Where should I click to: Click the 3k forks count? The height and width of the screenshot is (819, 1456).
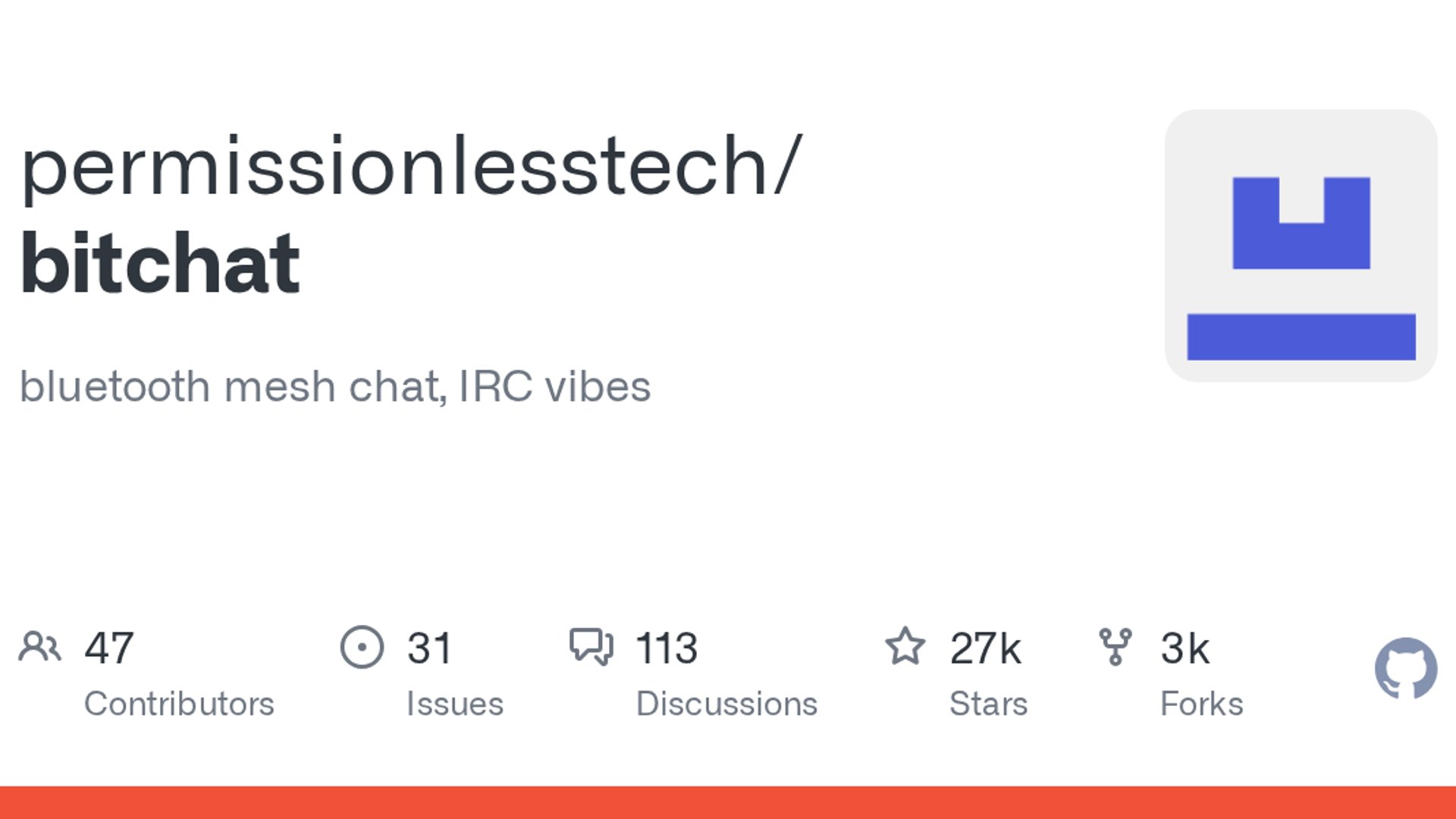1185,648
